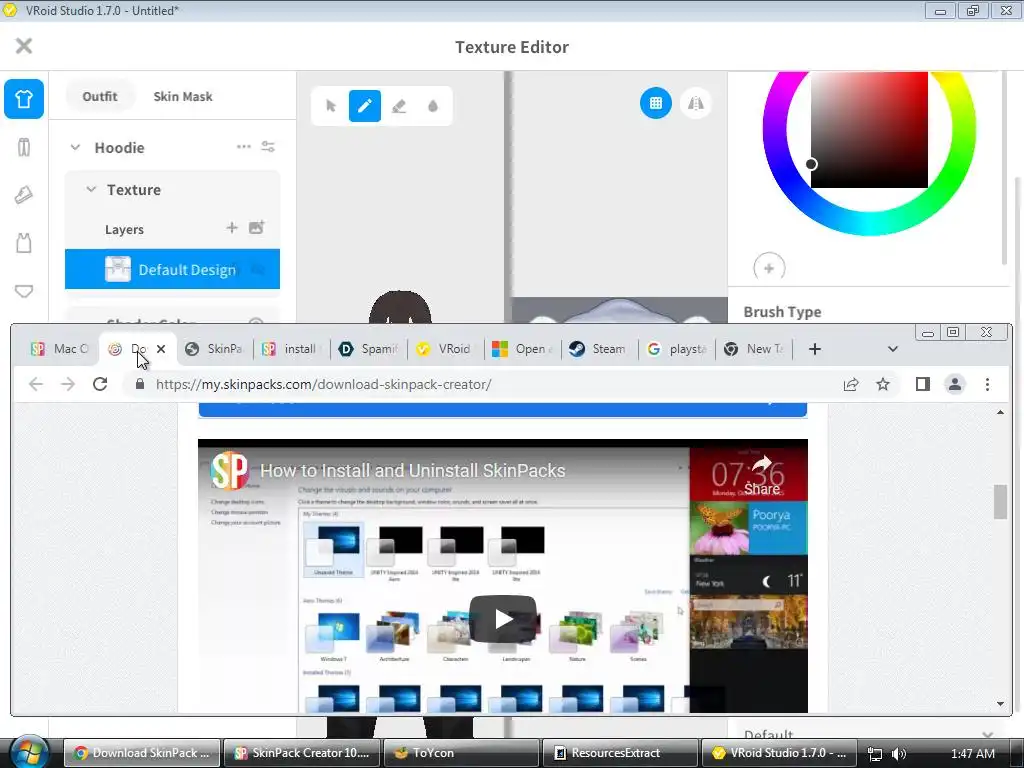Image resolution: width=1024 pixels, height=768 pixels.
Task: Add a new layer with plus icon
Action: [x=232, y=228]
